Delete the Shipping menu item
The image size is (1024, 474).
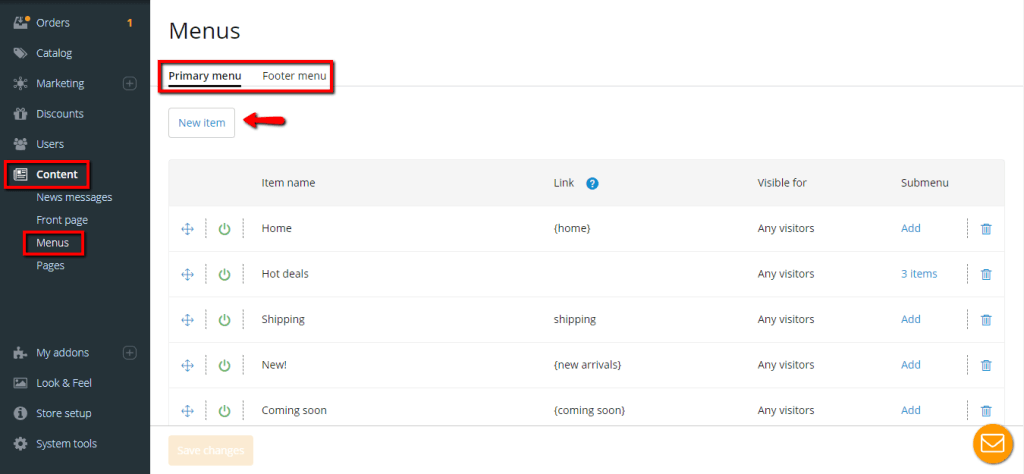coord(986,320)
